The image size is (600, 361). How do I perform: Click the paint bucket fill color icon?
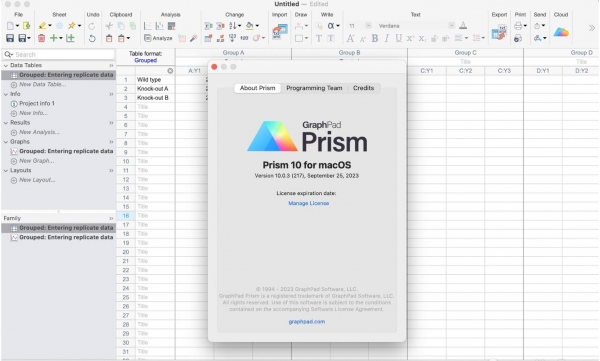pyautogui.click(x=249, y=26)
